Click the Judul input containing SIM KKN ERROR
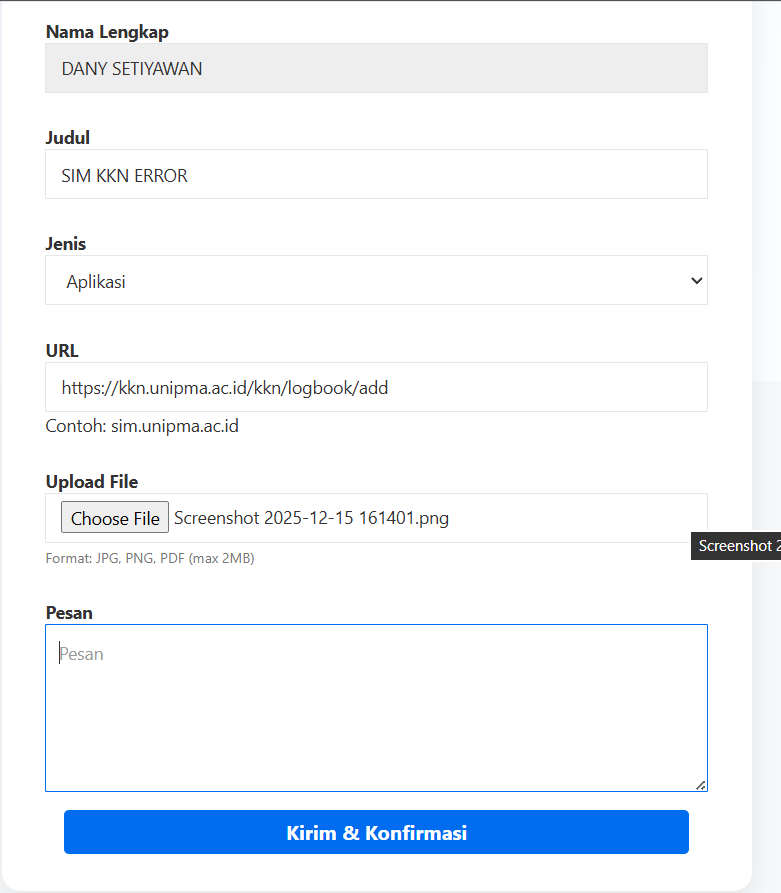Viewport: 781px width, 893px height. pos(376,175)
